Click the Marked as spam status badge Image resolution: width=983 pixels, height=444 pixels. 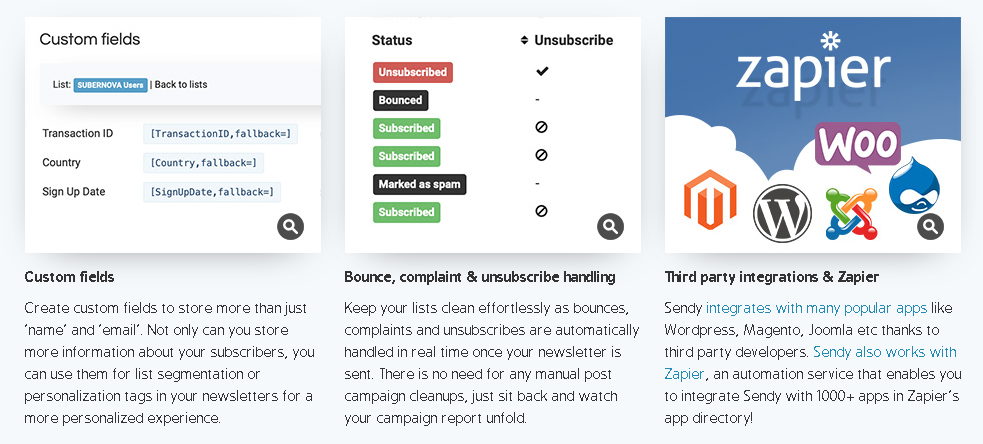pos(419,184)
